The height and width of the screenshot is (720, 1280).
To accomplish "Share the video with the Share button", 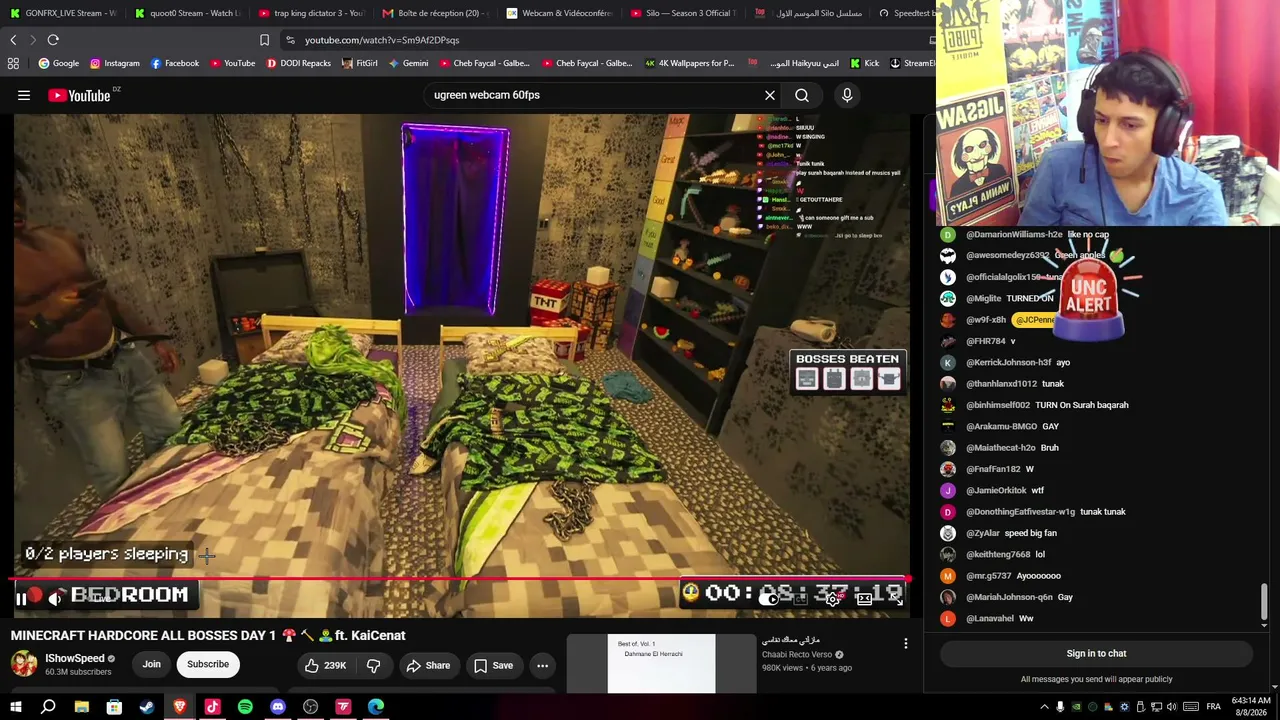I will point(428,665).
